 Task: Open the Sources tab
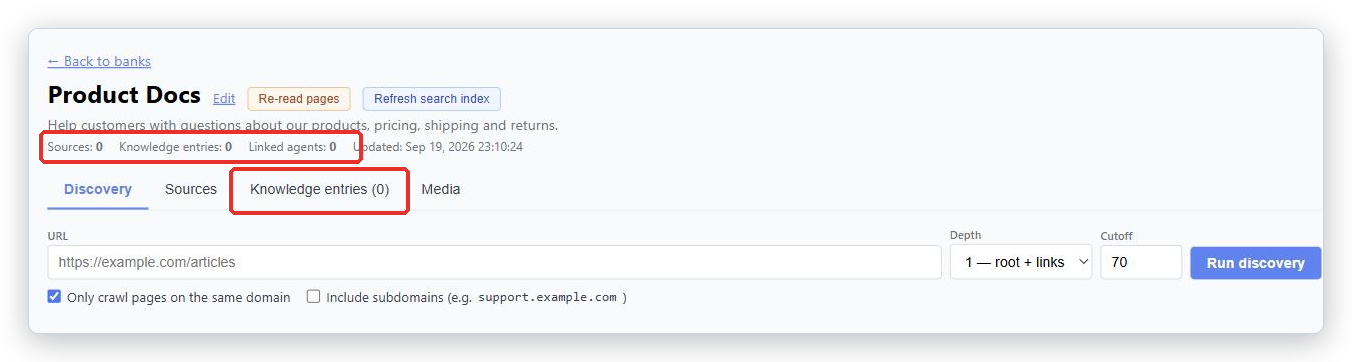191,189
